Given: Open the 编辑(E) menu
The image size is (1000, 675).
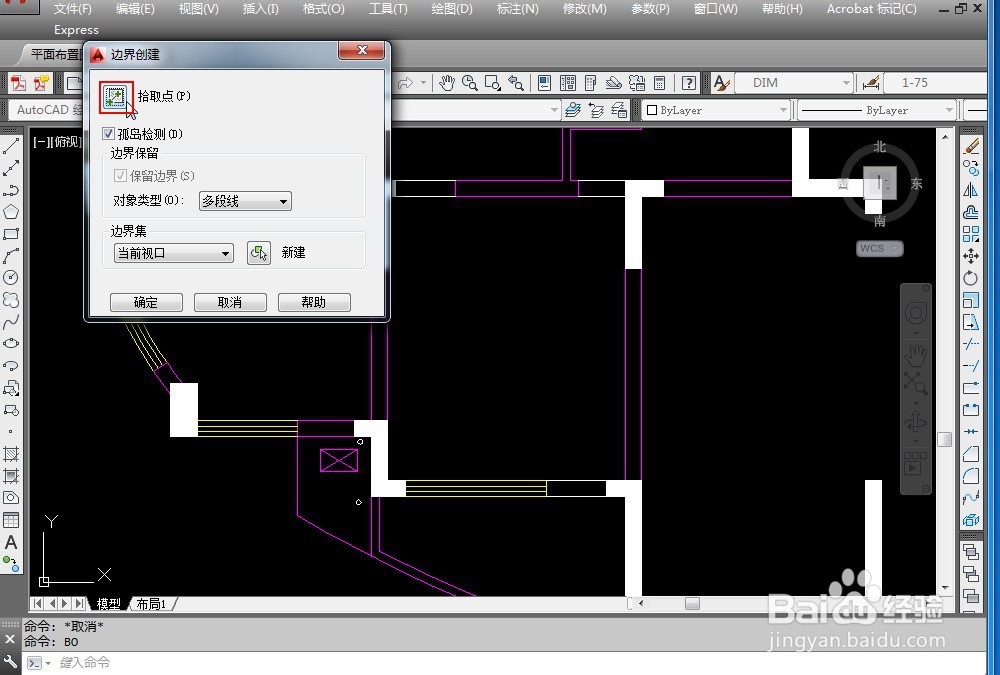Looking at the screenshot, I should click(x=135, y=9).
